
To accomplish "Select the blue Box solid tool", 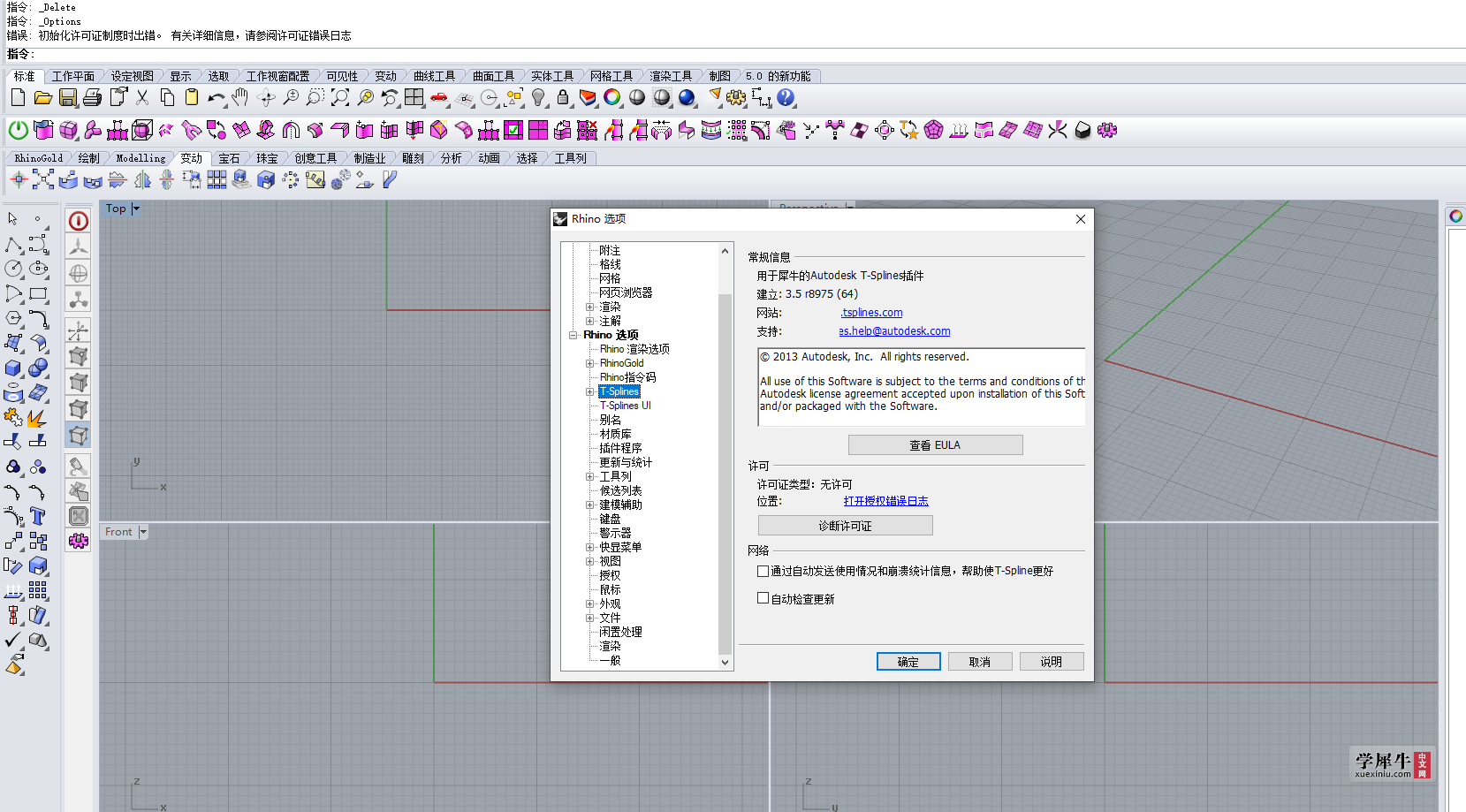I will [x=13, y=368].
